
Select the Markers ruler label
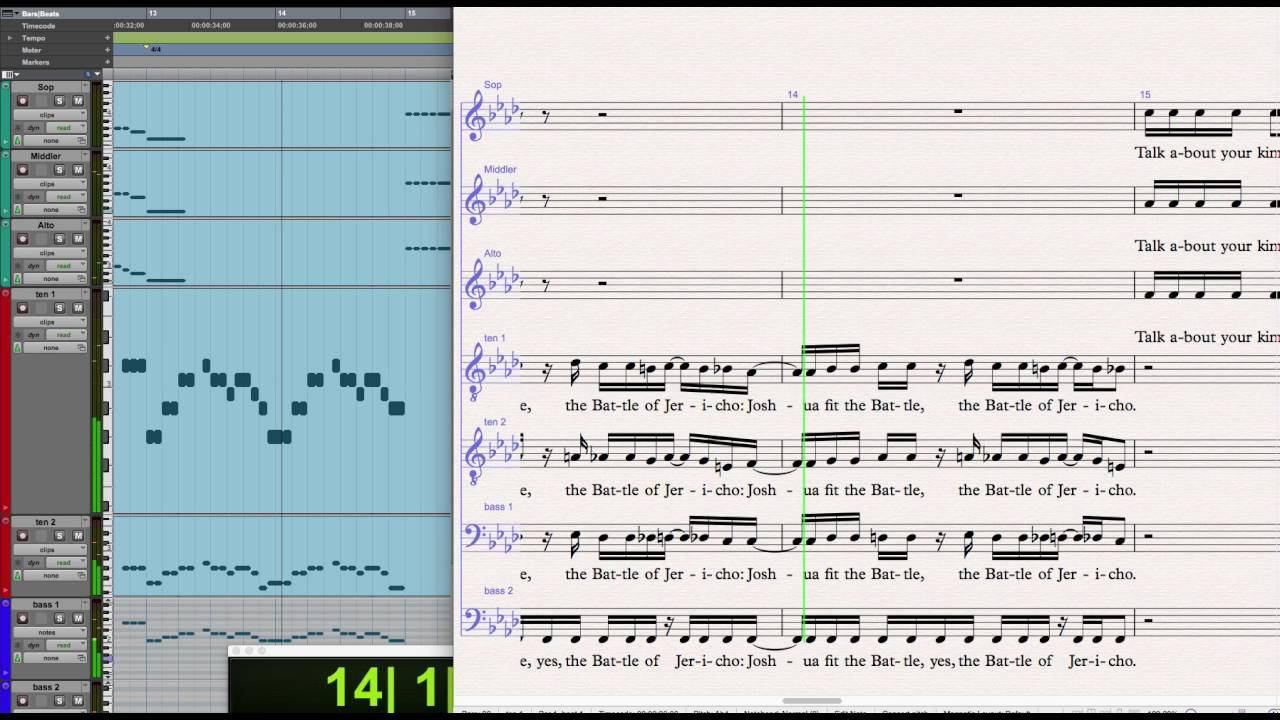coord(36,62)
